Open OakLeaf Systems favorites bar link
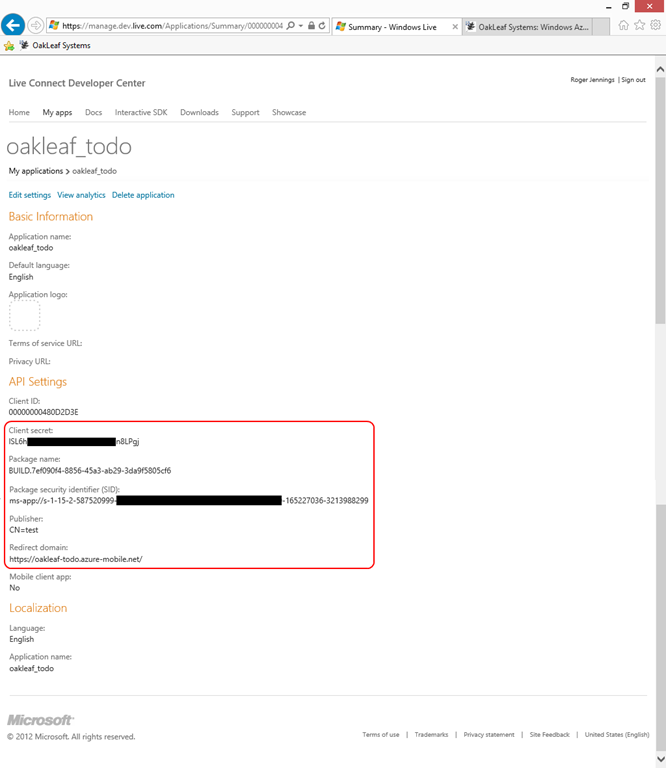Image resolution: width=666 pixels, height=768 pixels. [55, 46]
